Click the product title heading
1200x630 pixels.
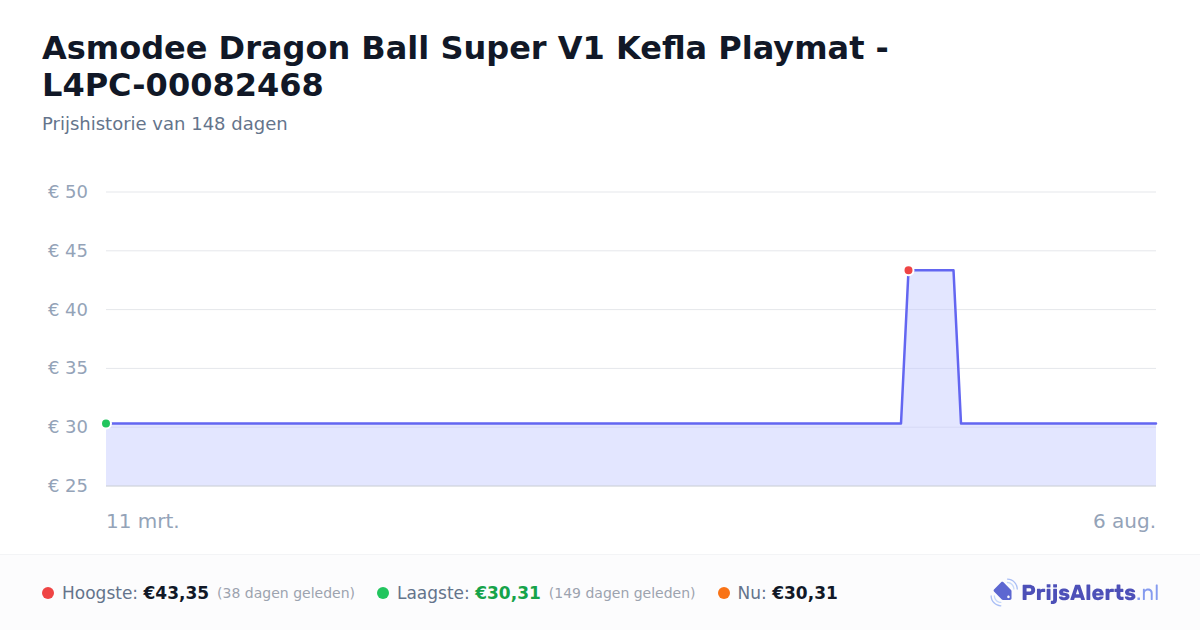click(x=465, y=66)
